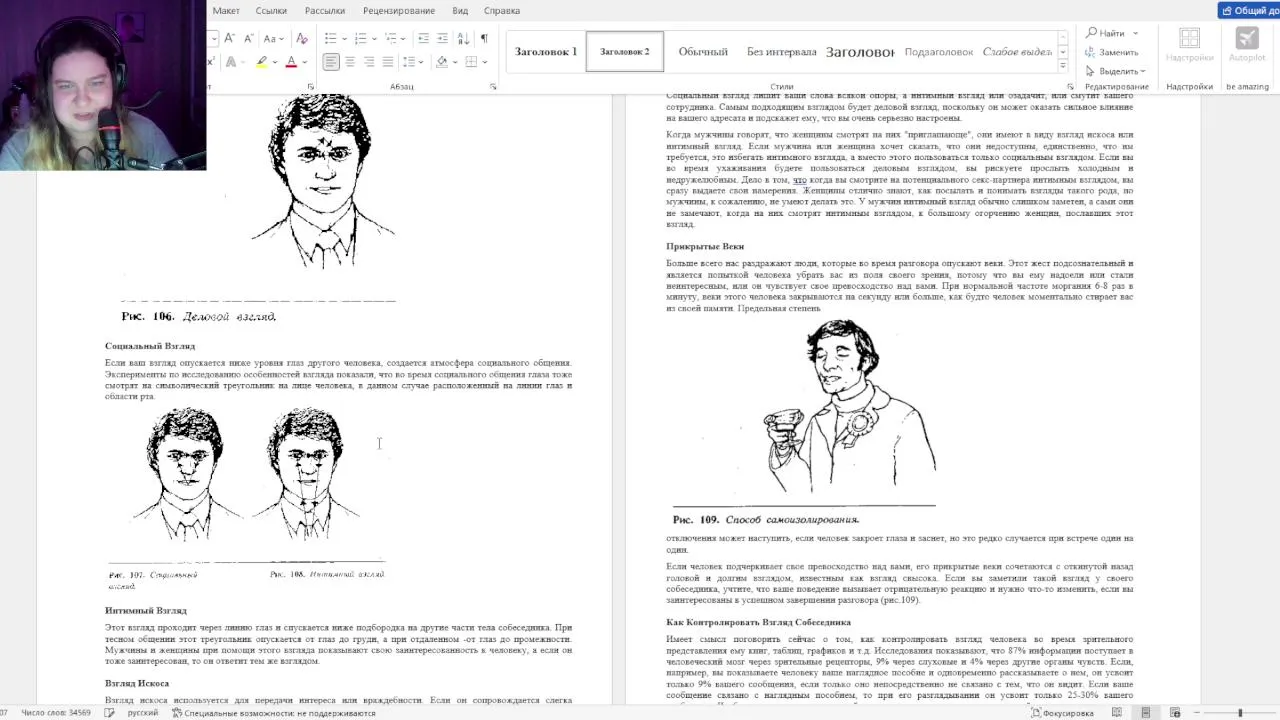The image size is (1280, 720).
Task: Expand the font color dropdown arrow
Action: [304, 62]
